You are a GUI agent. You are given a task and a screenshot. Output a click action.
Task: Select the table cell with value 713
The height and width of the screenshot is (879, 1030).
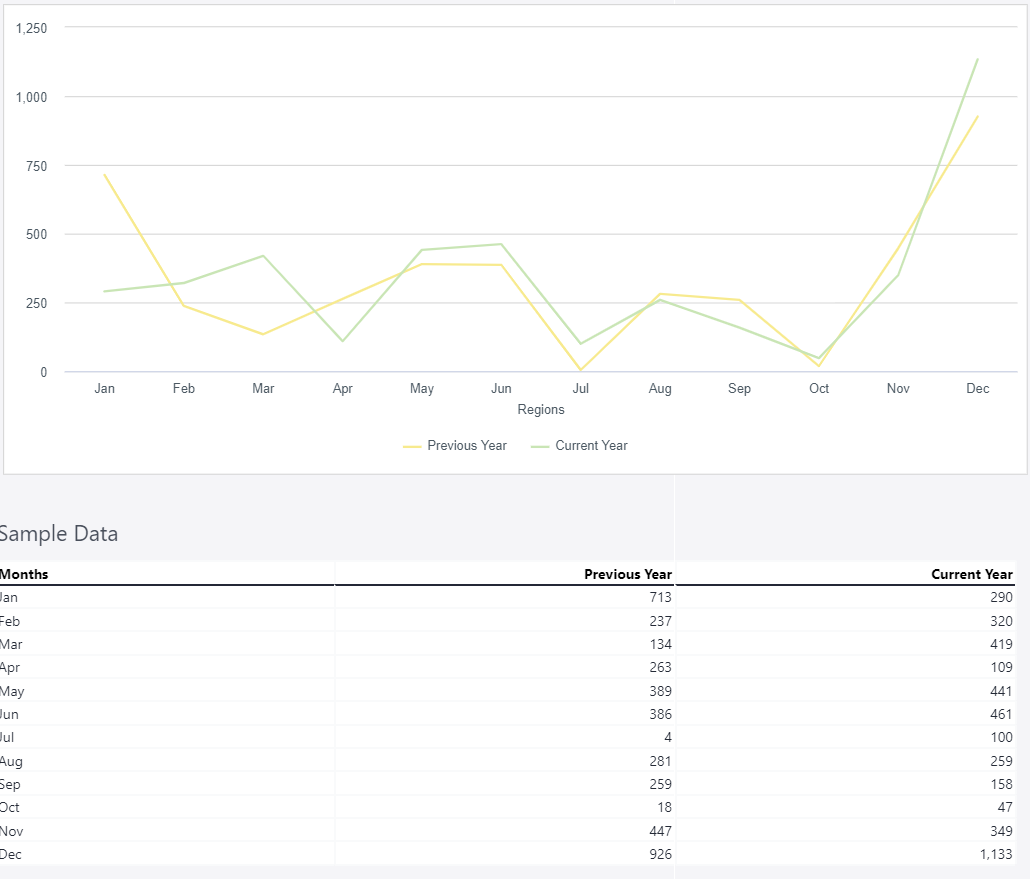660,598
